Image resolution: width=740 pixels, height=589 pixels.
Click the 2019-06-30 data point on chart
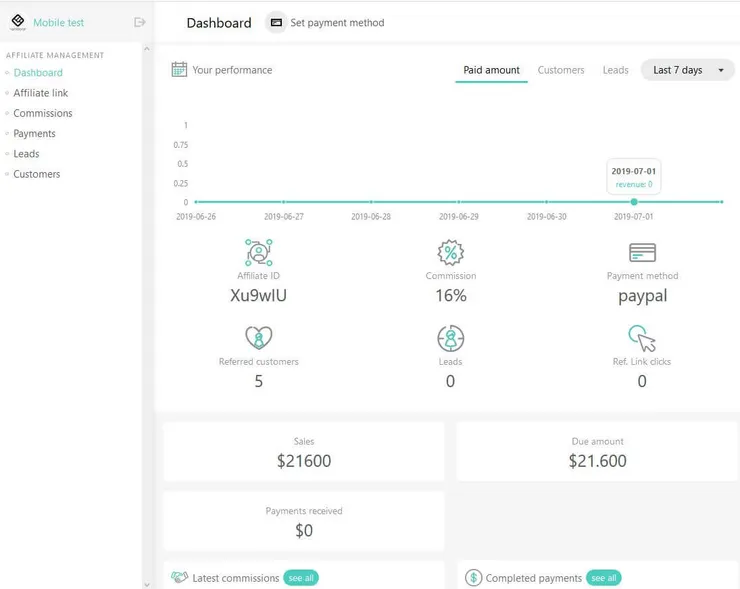tap(547, 202)
